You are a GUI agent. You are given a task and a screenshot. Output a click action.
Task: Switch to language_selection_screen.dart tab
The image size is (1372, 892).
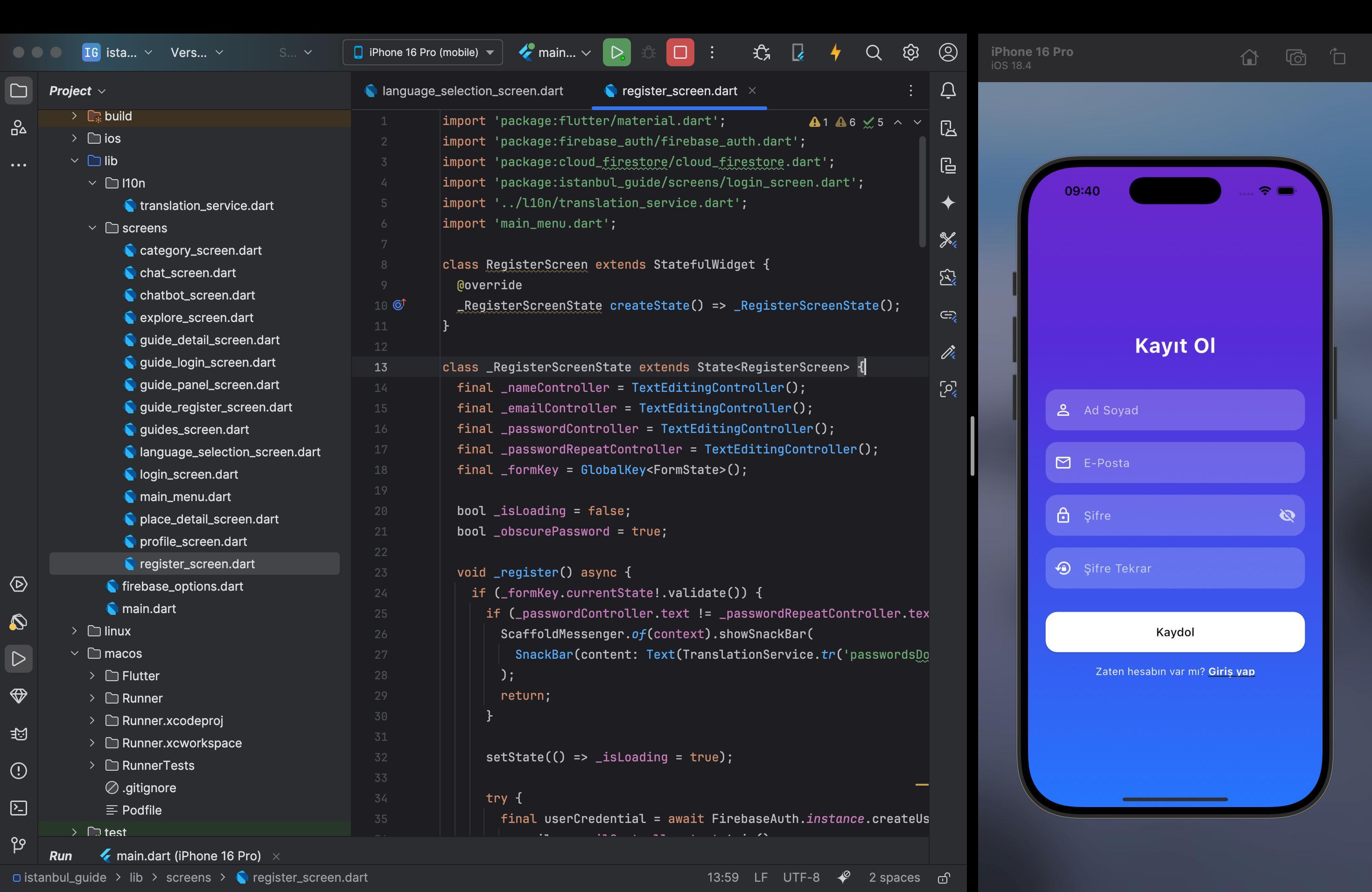tap(465, 91)
